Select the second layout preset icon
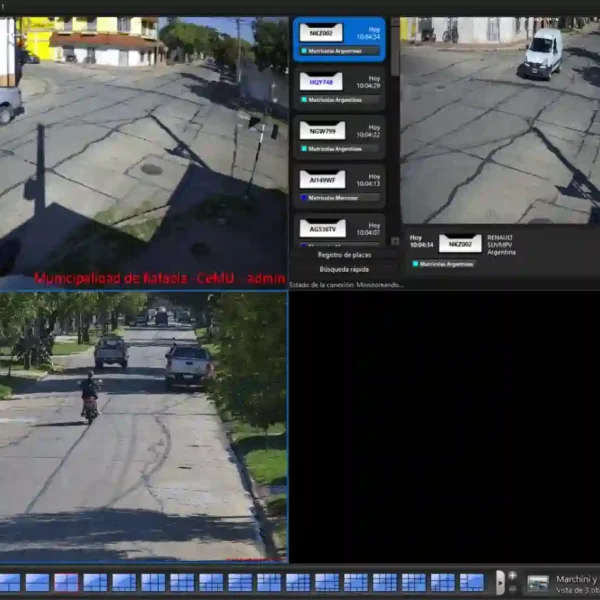Screen dimensions: 600x600 pos(37,582)
